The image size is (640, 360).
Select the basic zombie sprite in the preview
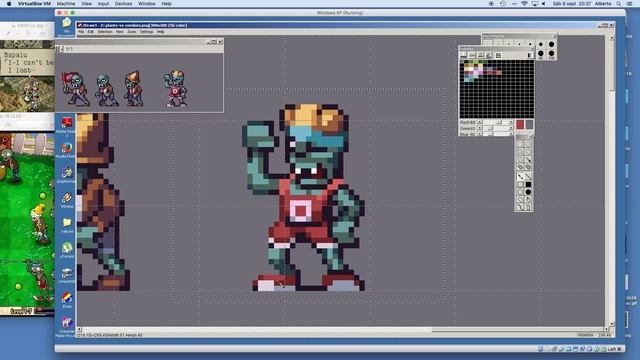106,90
